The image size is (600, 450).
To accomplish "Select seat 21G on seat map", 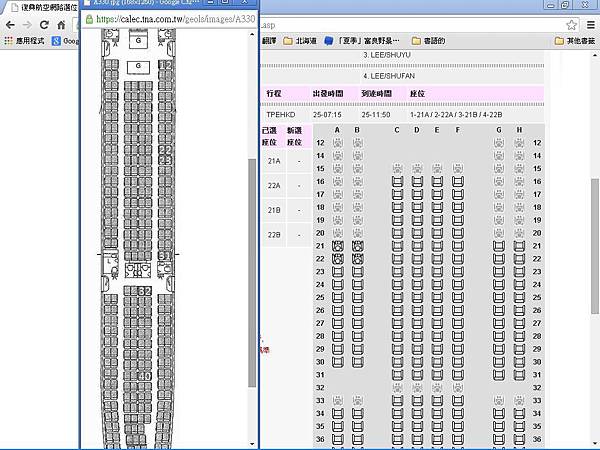I will click(499, 246).
